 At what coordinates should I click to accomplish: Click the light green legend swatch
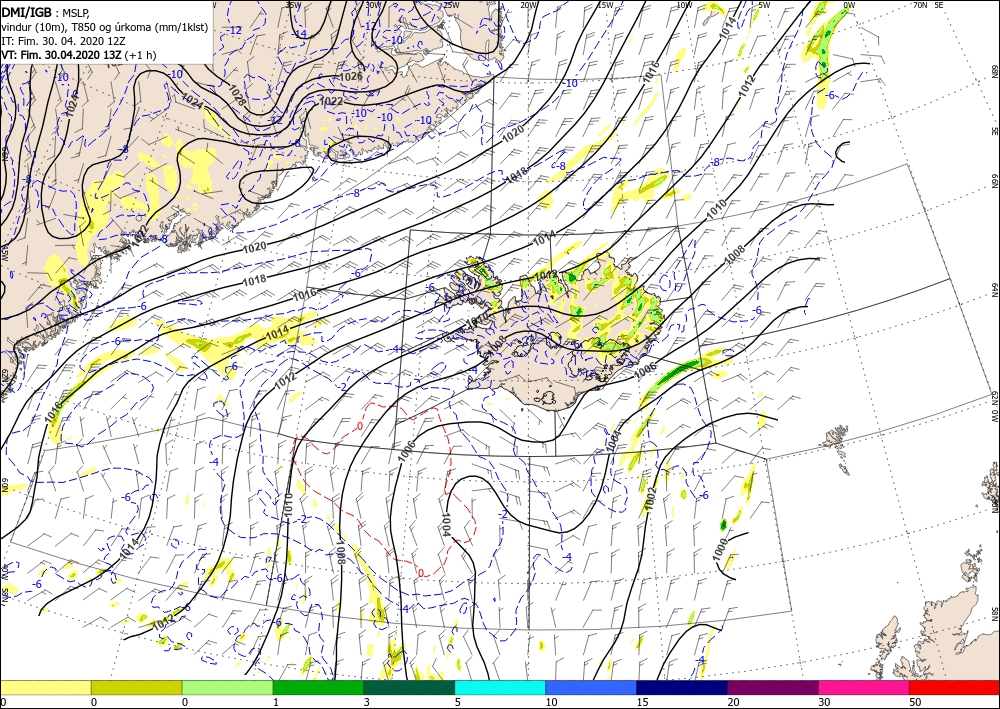227,687
